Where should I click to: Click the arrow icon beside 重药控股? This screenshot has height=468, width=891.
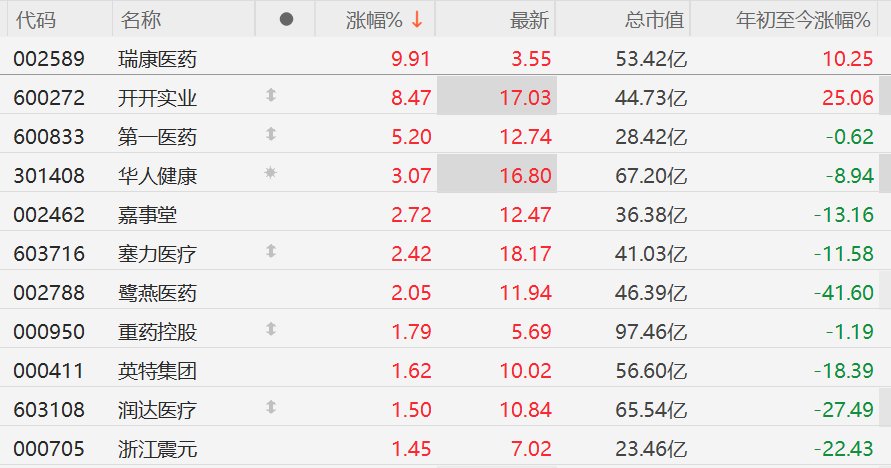point(271,329)
